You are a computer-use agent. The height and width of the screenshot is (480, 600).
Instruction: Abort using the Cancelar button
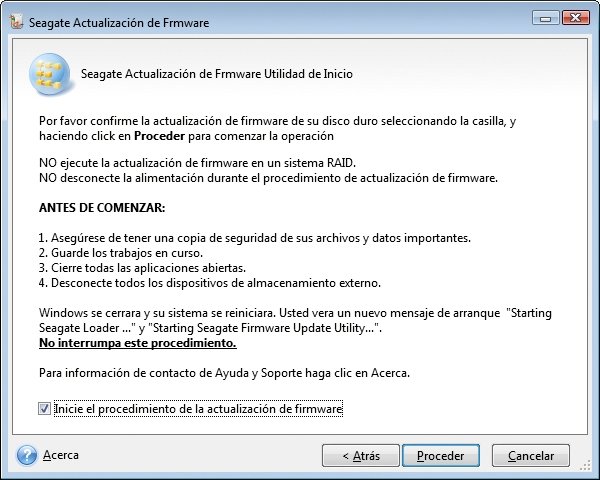(x=531, y=456)
